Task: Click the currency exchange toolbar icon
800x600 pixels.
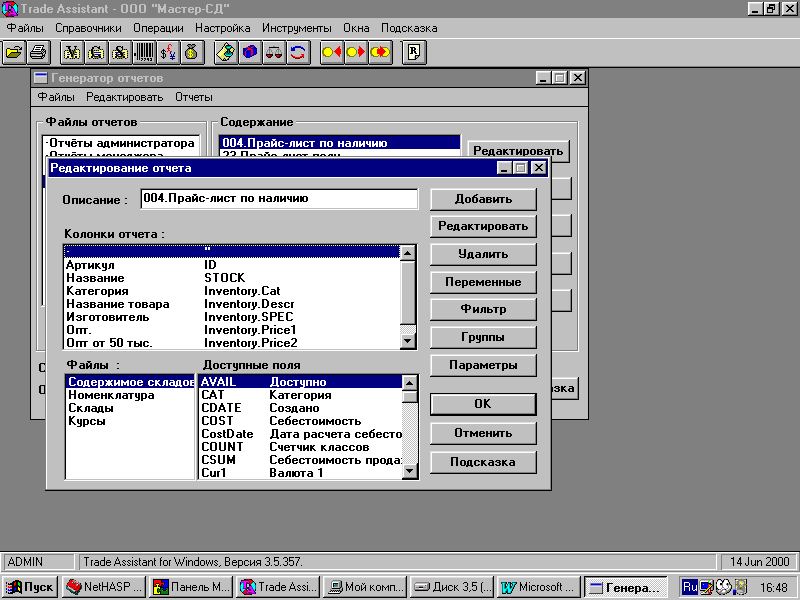Action: pos(168,51)
